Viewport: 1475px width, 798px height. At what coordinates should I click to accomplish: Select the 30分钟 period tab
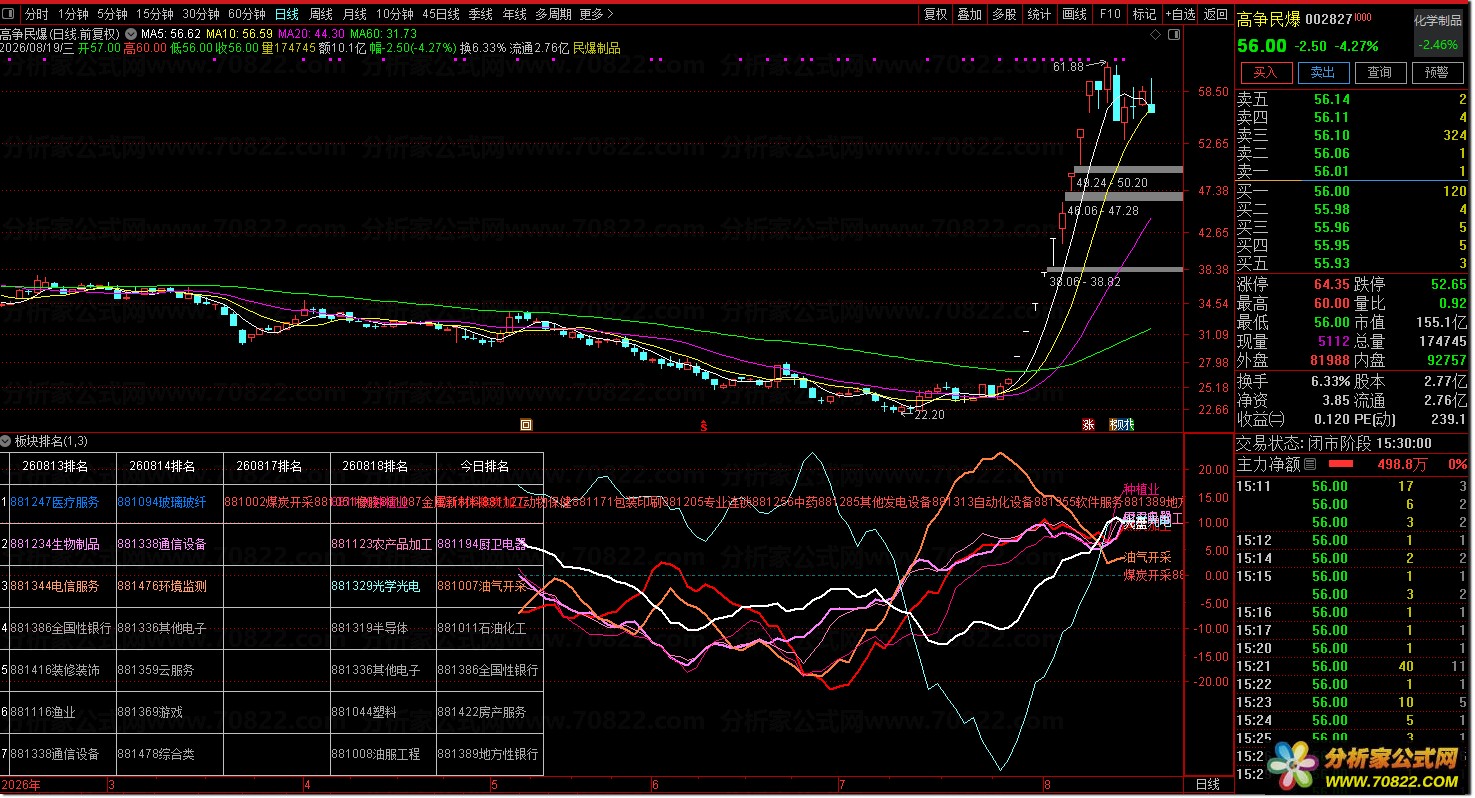[x=201, y=14]
